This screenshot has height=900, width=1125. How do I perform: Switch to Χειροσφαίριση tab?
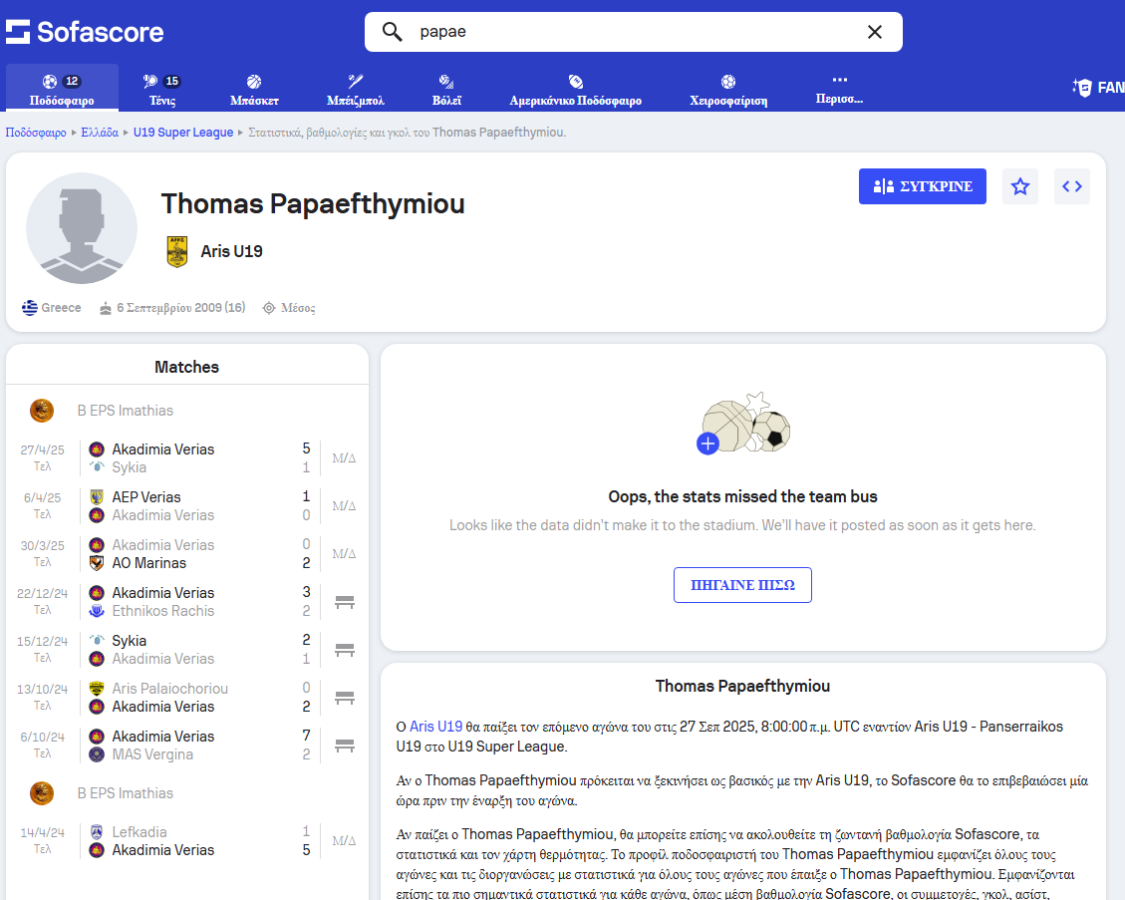tap(728, 89)
